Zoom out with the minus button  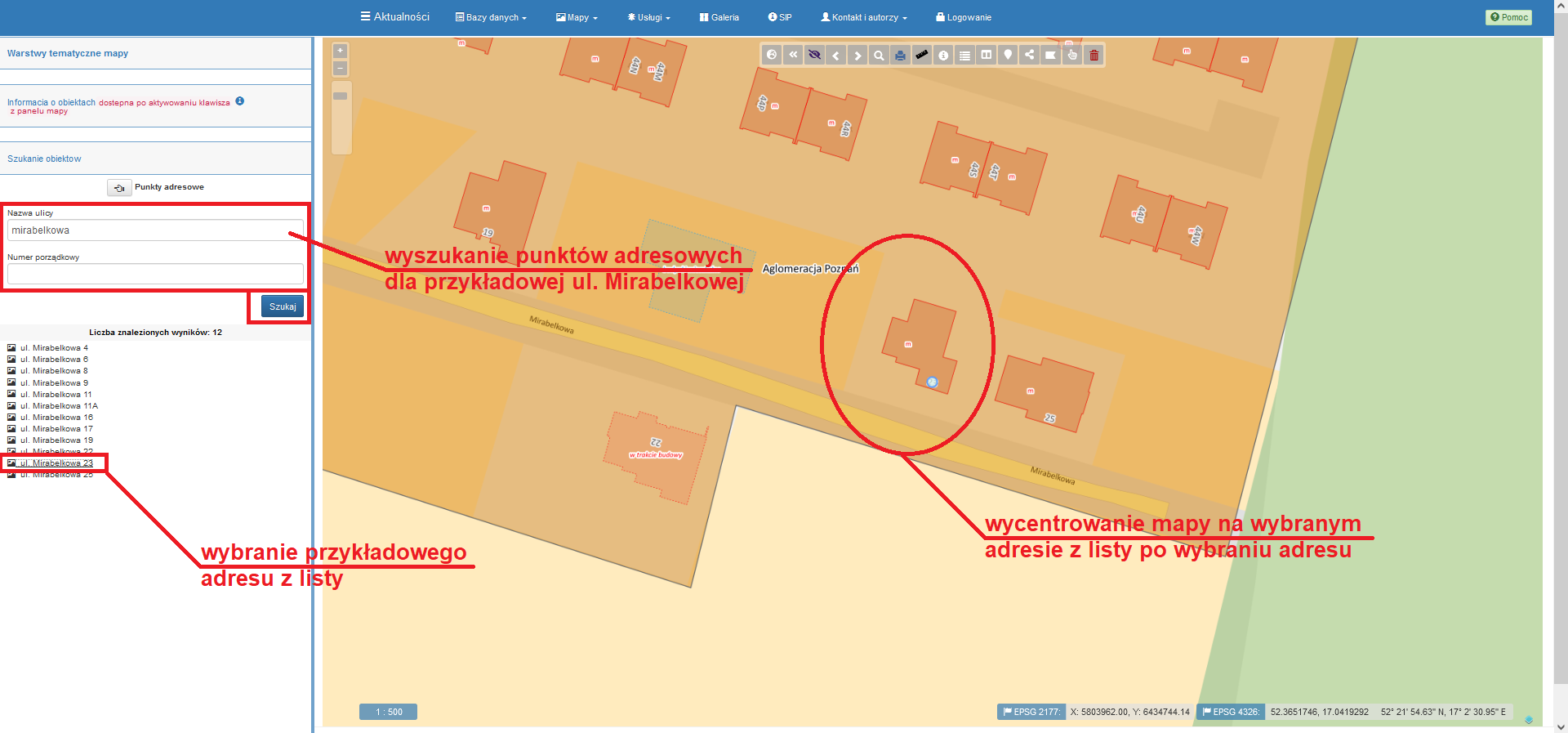[x=341, y=68]
